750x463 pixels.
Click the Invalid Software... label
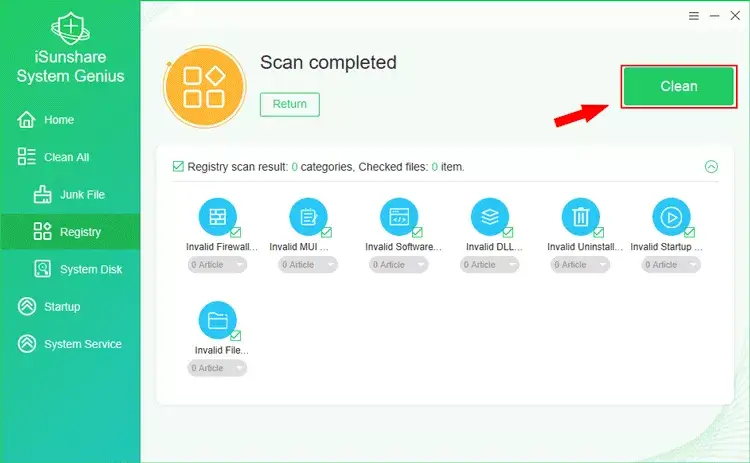tap(403, 247)
